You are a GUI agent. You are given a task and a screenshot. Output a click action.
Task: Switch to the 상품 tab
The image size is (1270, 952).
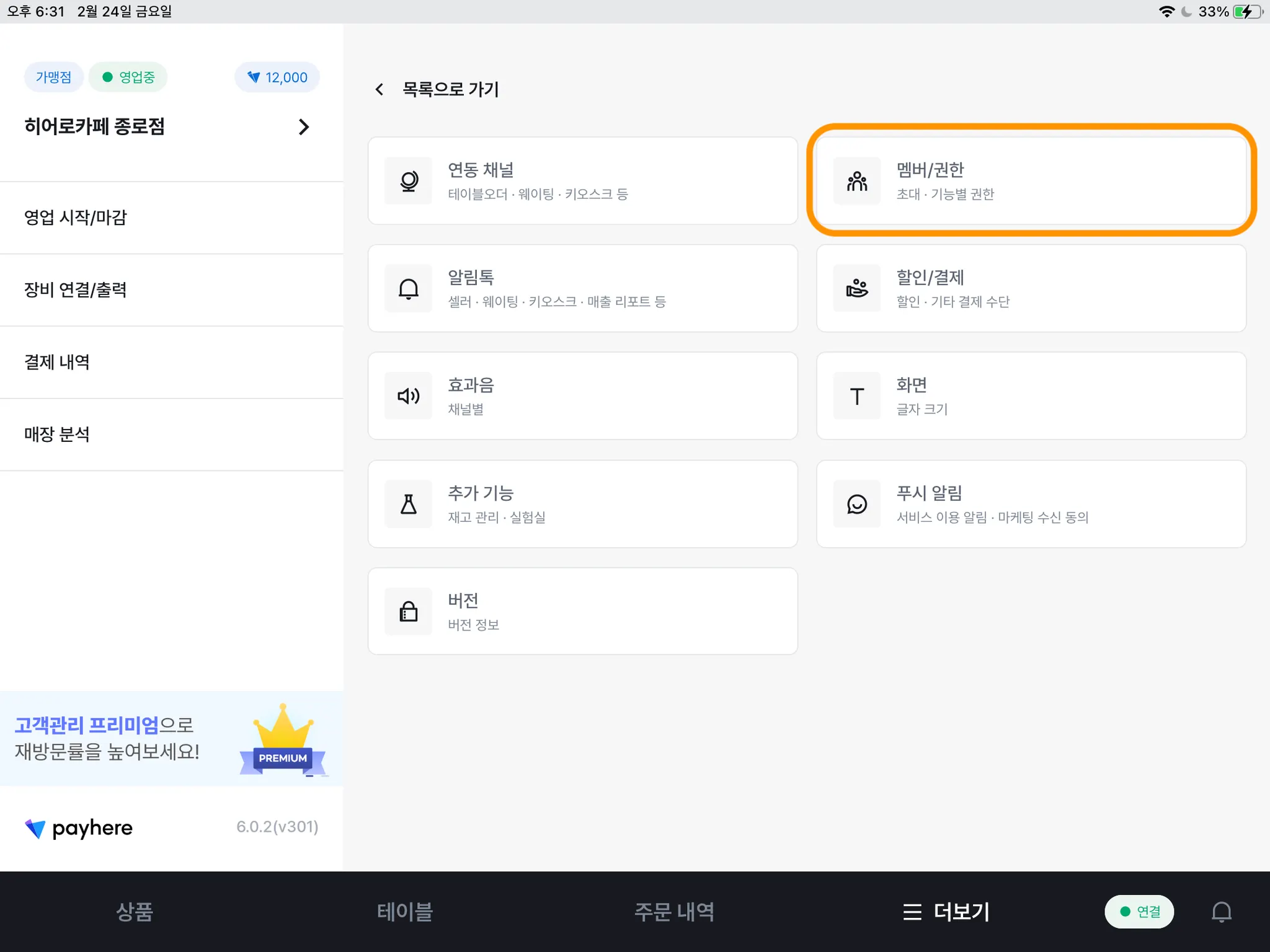[134, 912]
